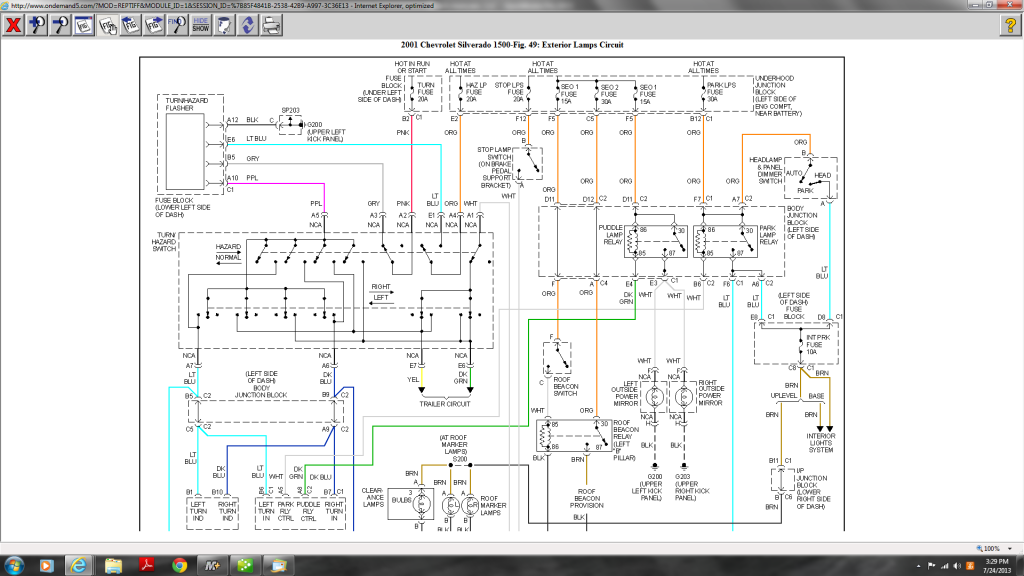Image resolution: width=1024 pixels, height=576 pixels.
Task: Click the 'CLEARANCE LAMPS' label
Action: [373, 497]
